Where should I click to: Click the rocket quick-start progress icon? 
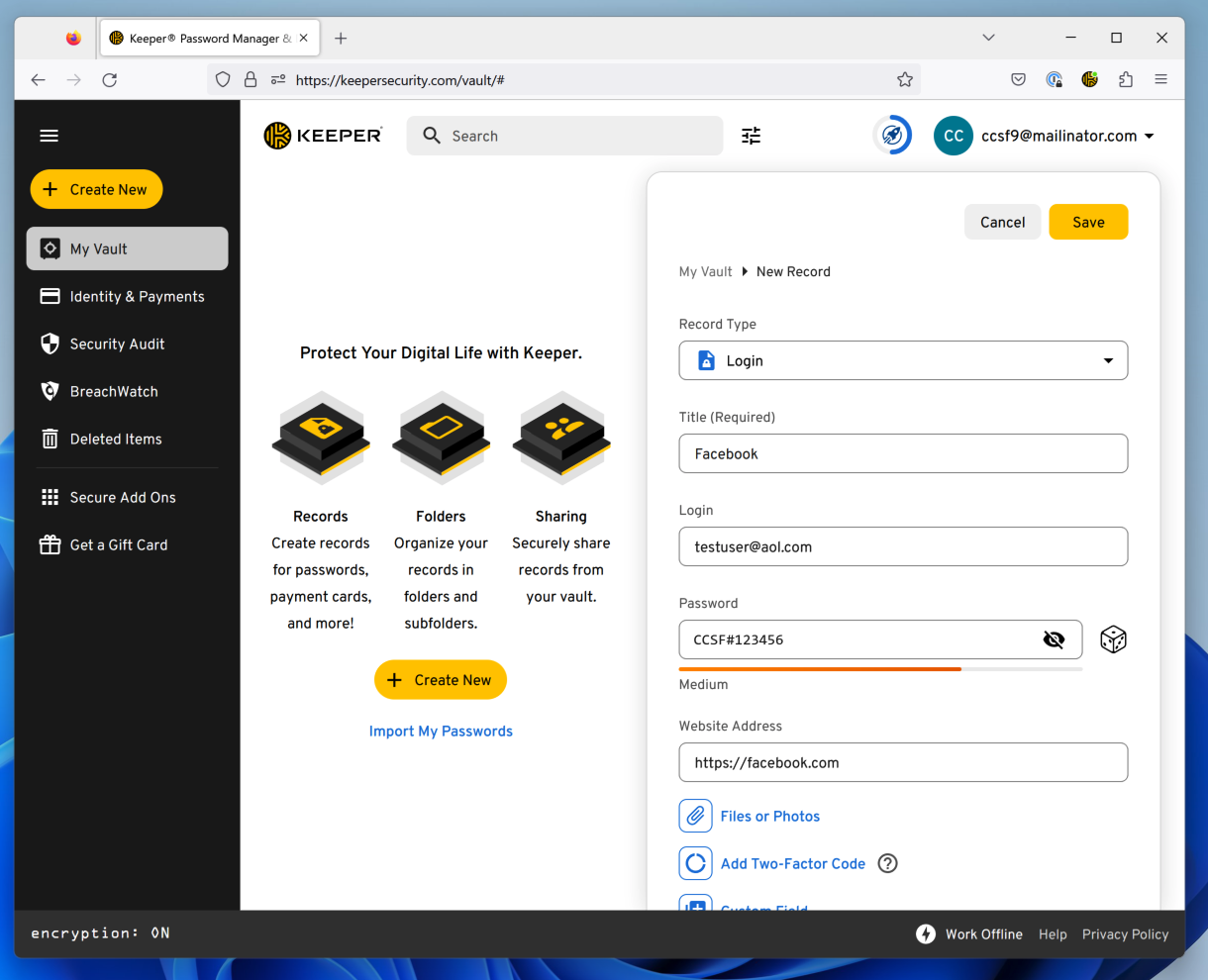pyautogui.click(x=892, y=136)
